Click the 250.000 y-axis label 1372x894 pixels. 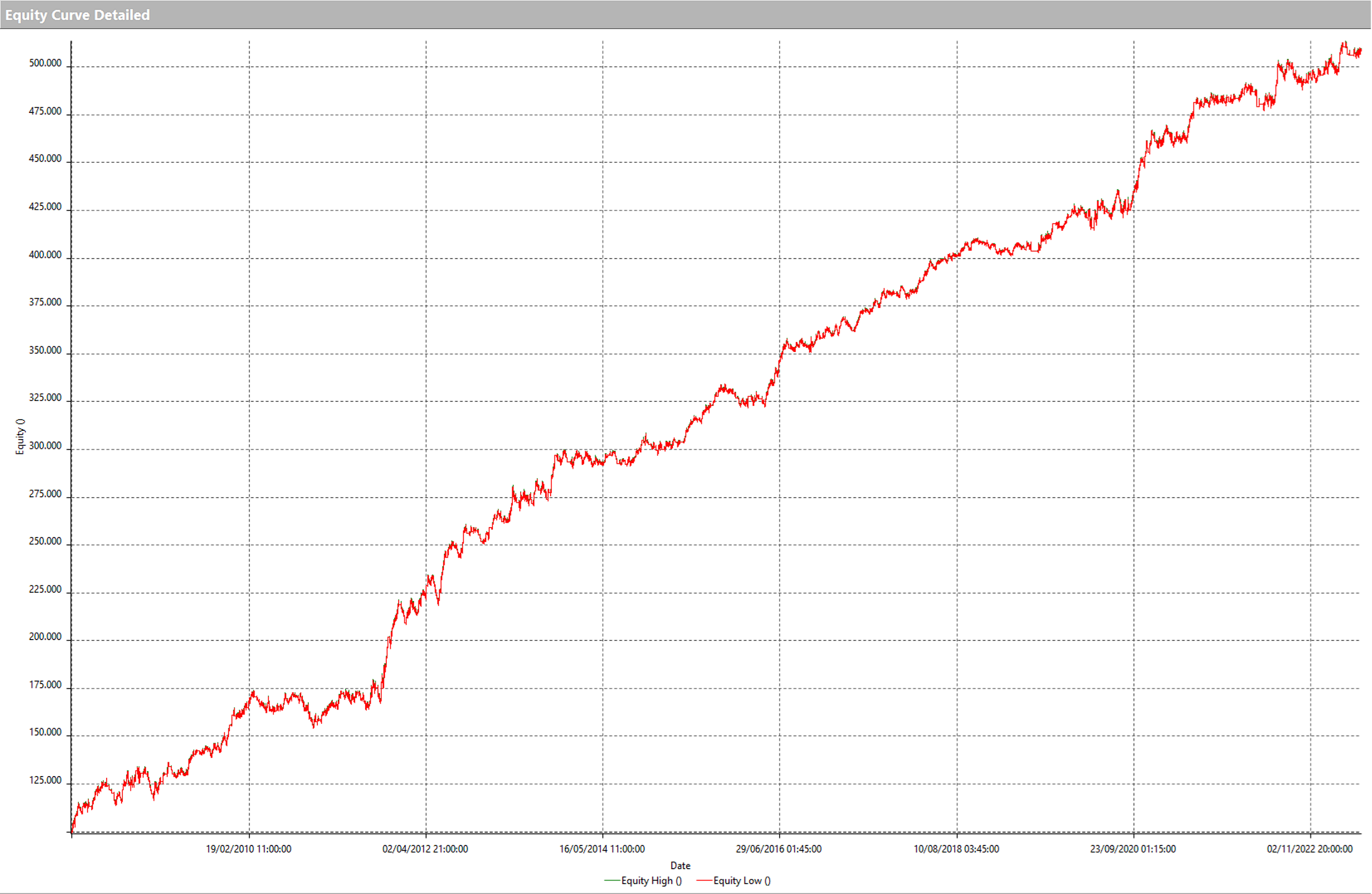pos(45,541)
